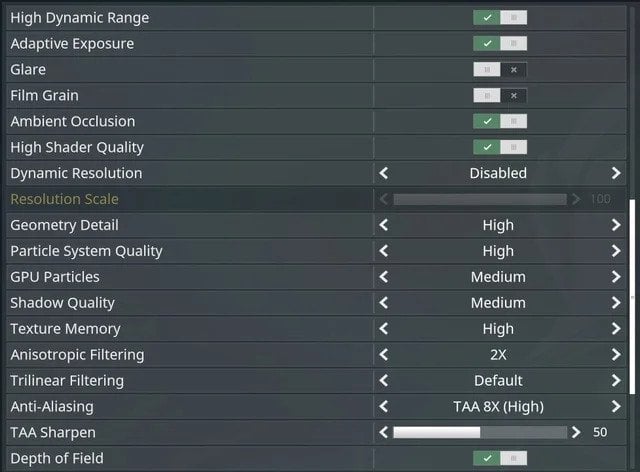
Task: Turn on Film Grain switch
Action: coord(499,96)
